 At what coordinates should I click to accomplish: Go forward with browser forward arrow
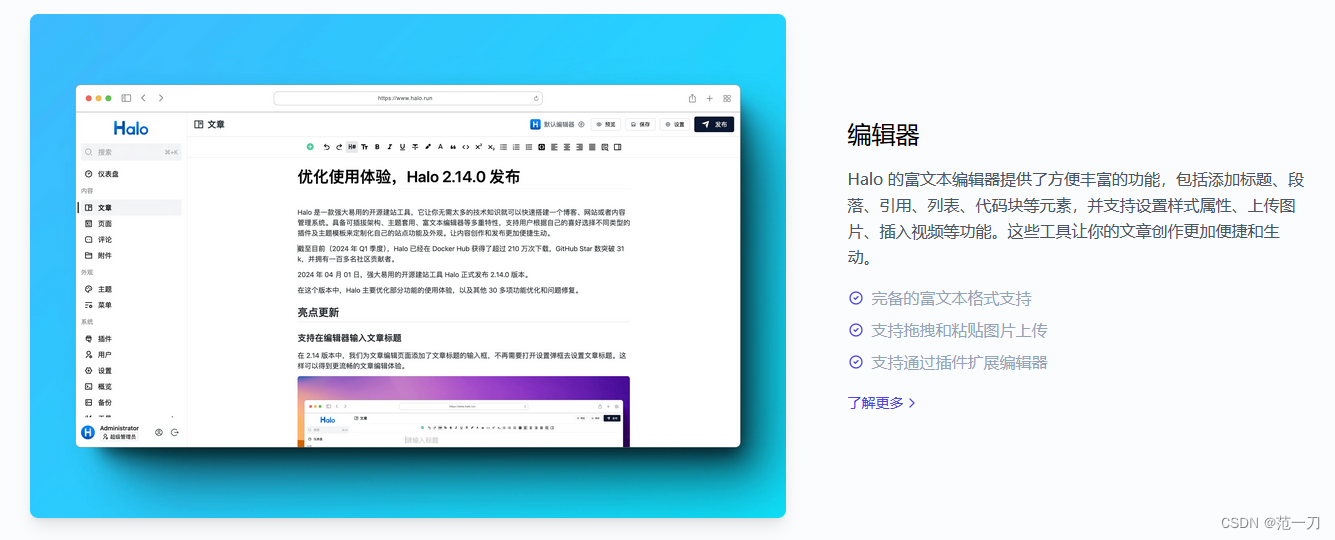(161, 98)
